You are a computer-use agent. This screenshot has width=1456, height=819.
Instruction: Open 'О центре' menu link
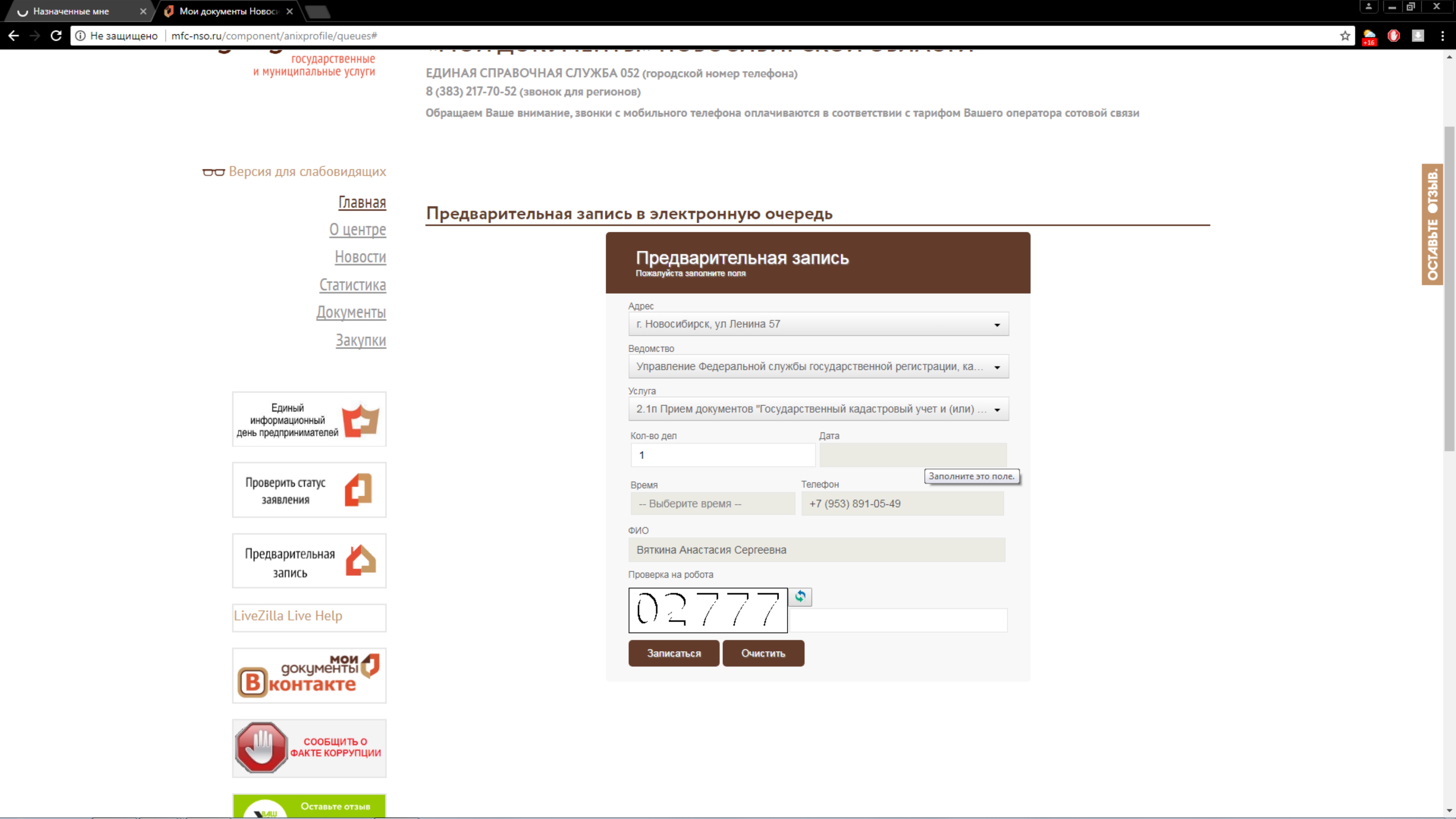357,229
